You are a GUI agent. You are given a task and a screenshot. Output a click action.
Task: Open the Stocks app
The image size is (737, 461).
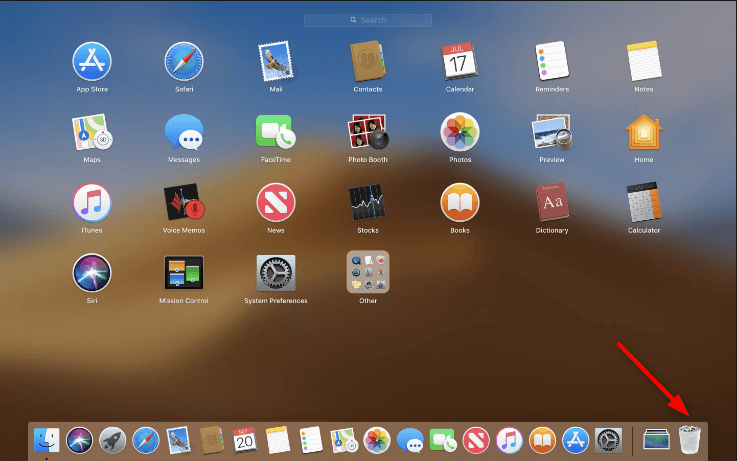pyautogui.click(x=368, y=203)
